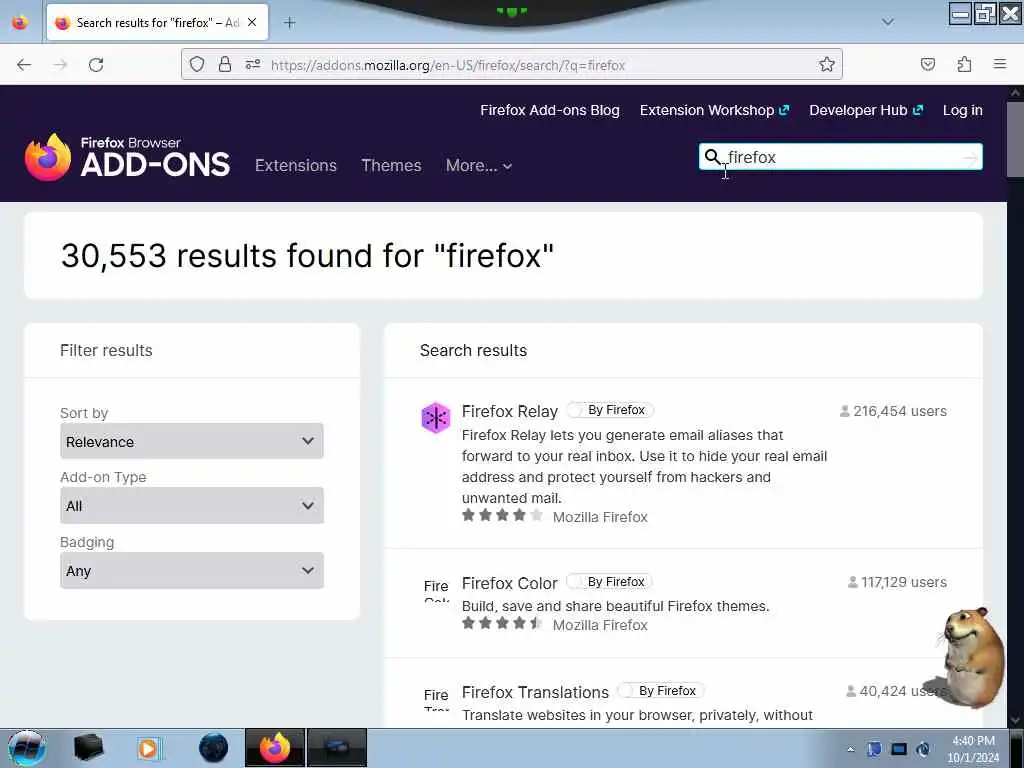Open the Firefox hamburger application menu
Image resolution: width=1024 pixels, height=768 pixels.
tap(1000, 64)
